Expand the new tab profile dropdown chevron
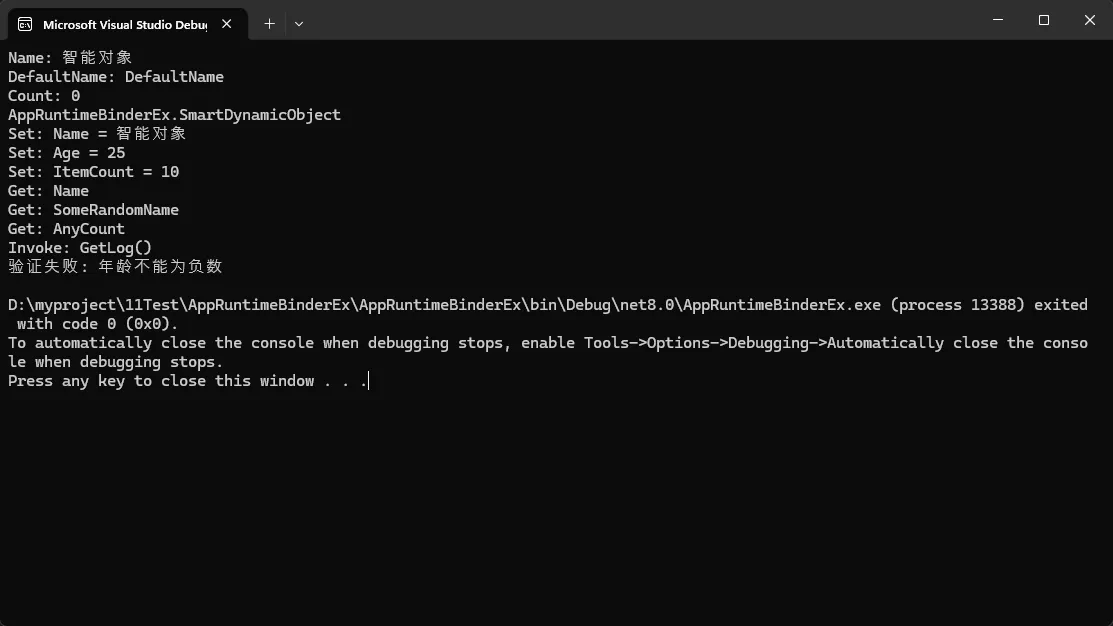The height and width of the screenshot is (626, 1113). [x=299, y=23]
